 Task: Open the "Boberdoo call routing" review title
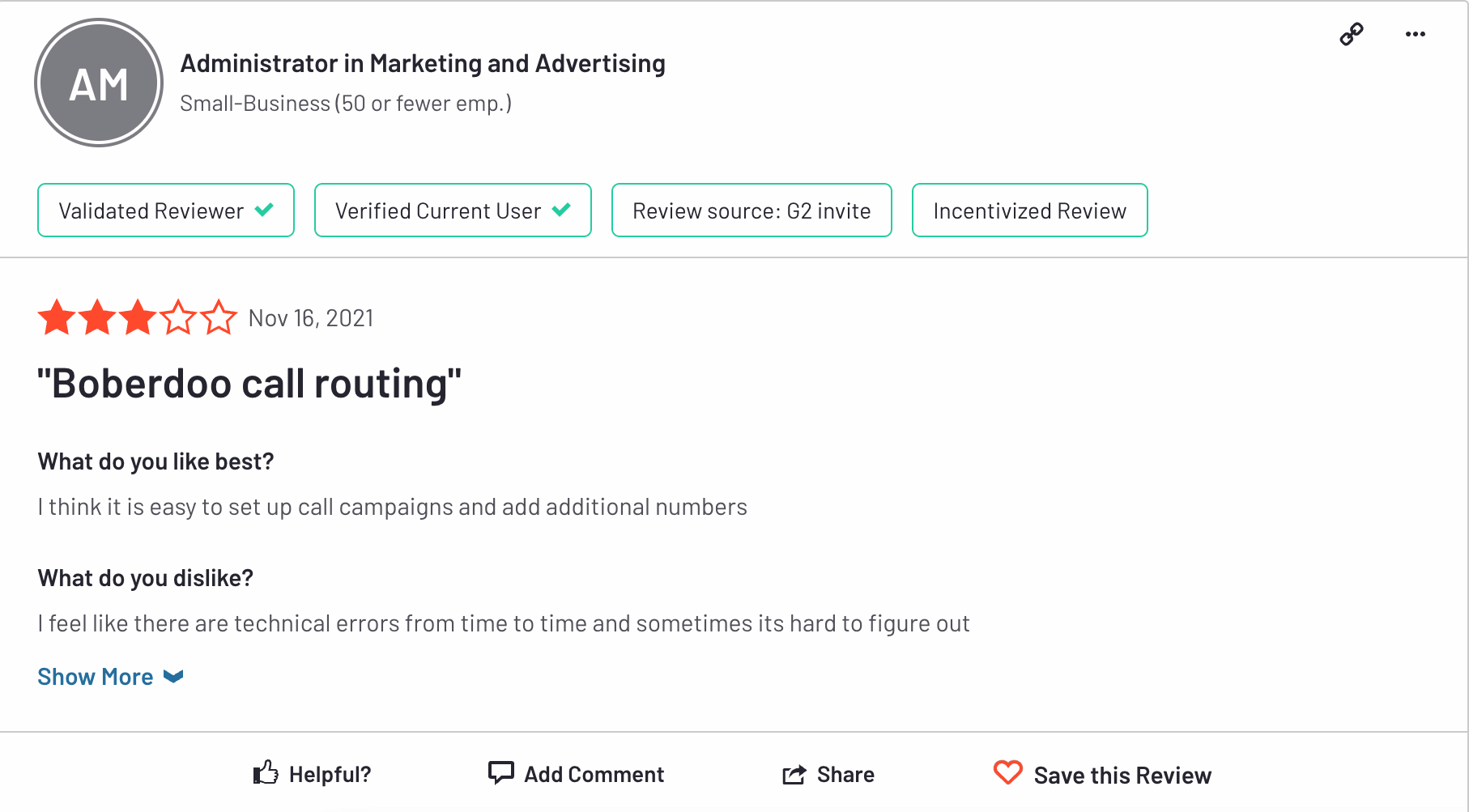(x=249, y=384)
